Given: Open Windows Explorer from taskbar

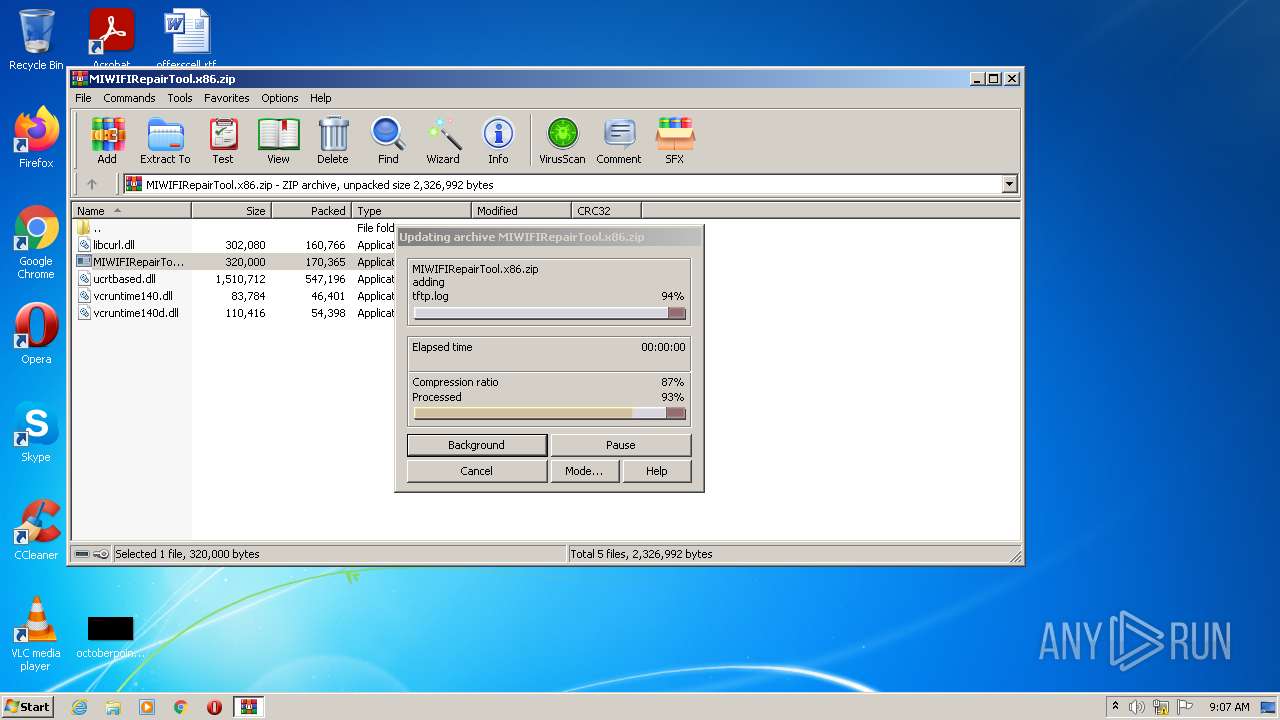Looking at the screenshot, I should [x=113, y=707].
